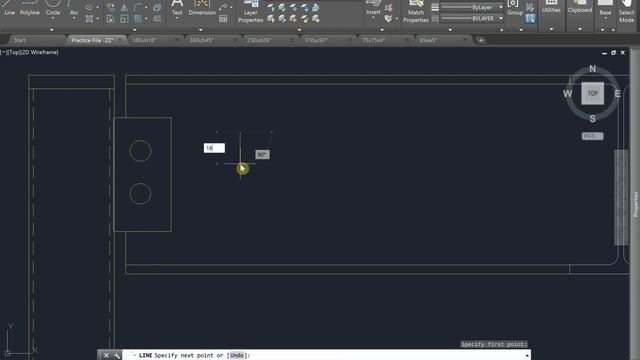Screen dimensions: 640x360
Task: Close the command line window
Action: click(x=106, y=355)
